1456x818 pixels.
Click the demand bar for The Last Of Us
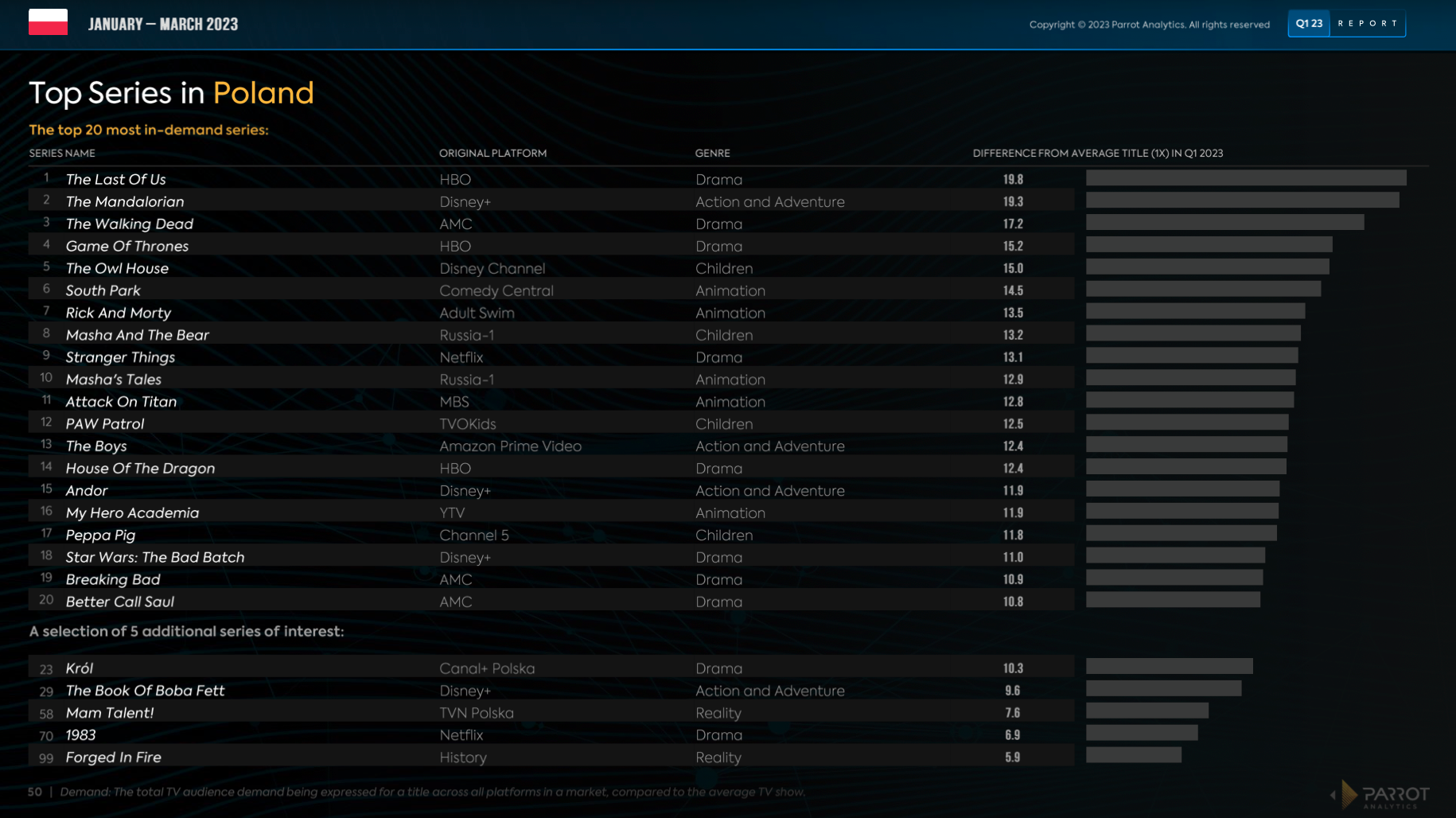[x=1246, y=177]
